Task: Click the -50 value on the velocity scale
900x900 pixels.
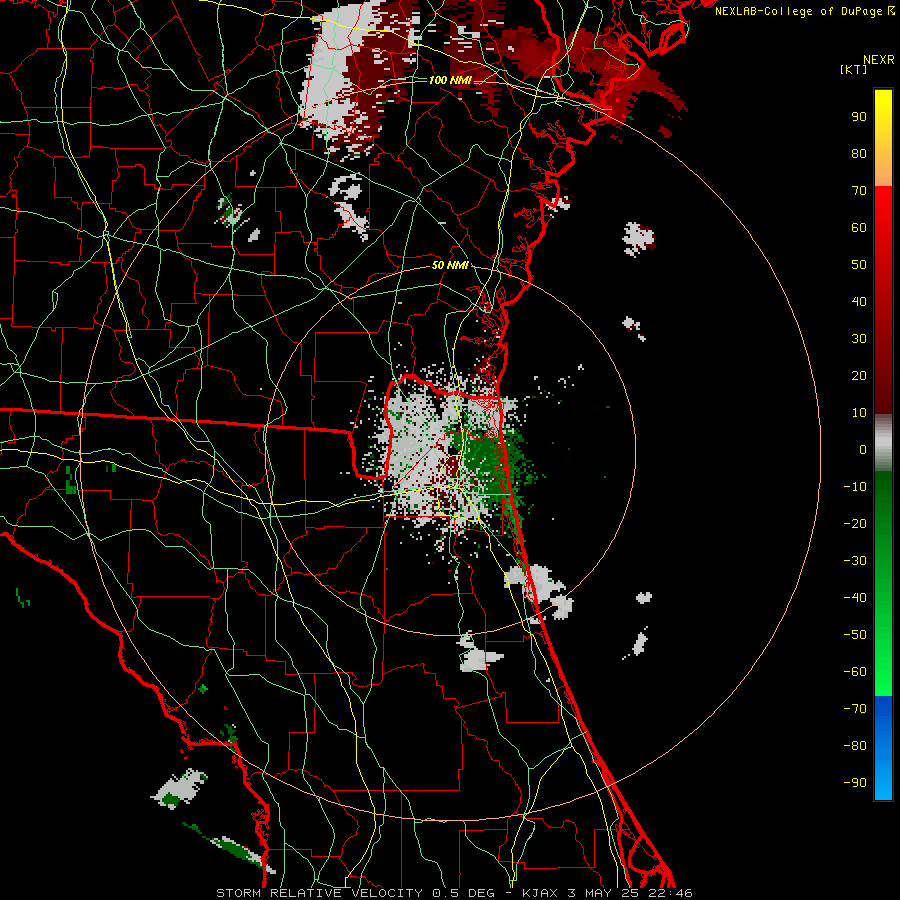Action: tap(855, 635)
